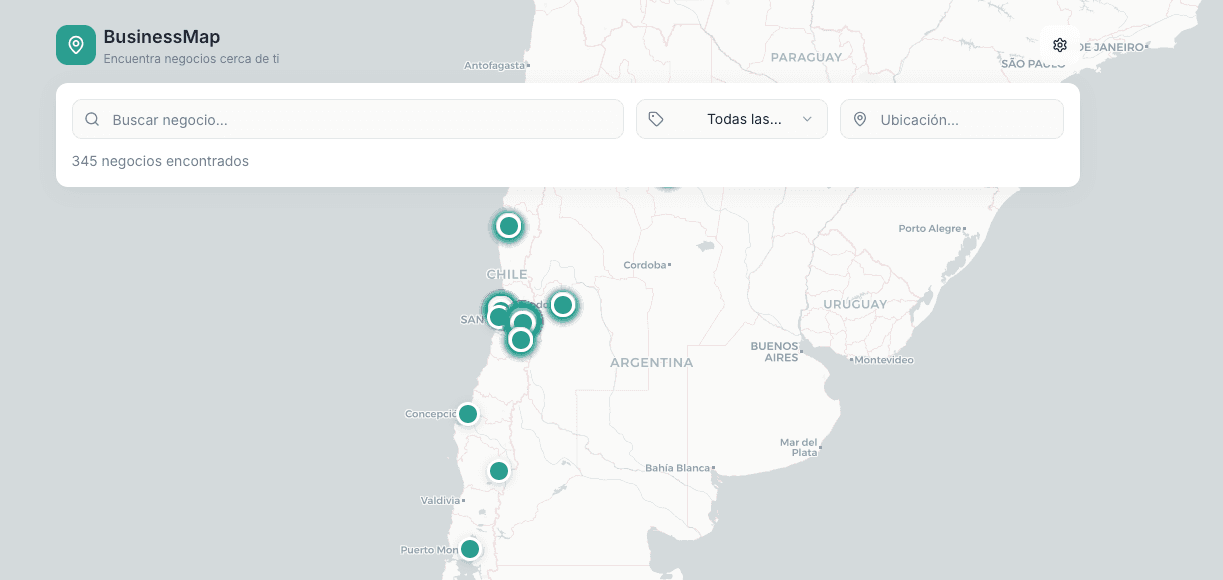Viewport: 1223px width, 580px height.
Task: Click the magnifier icon in the search bar
Action: tap(91, 118)
